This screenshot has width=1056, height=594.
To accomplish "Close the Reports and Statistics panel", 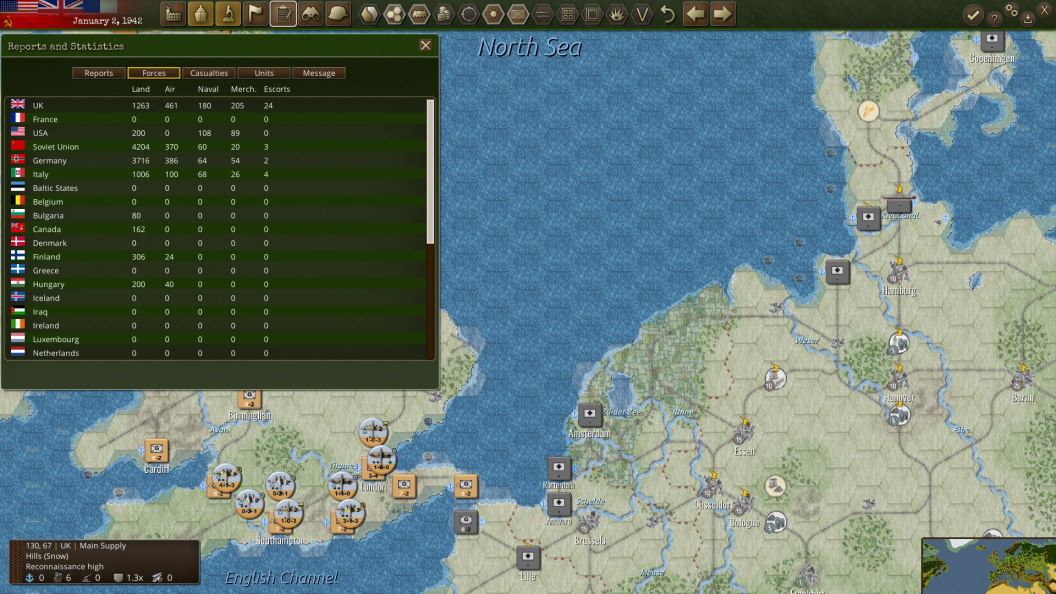I will [x=425, y=45].
